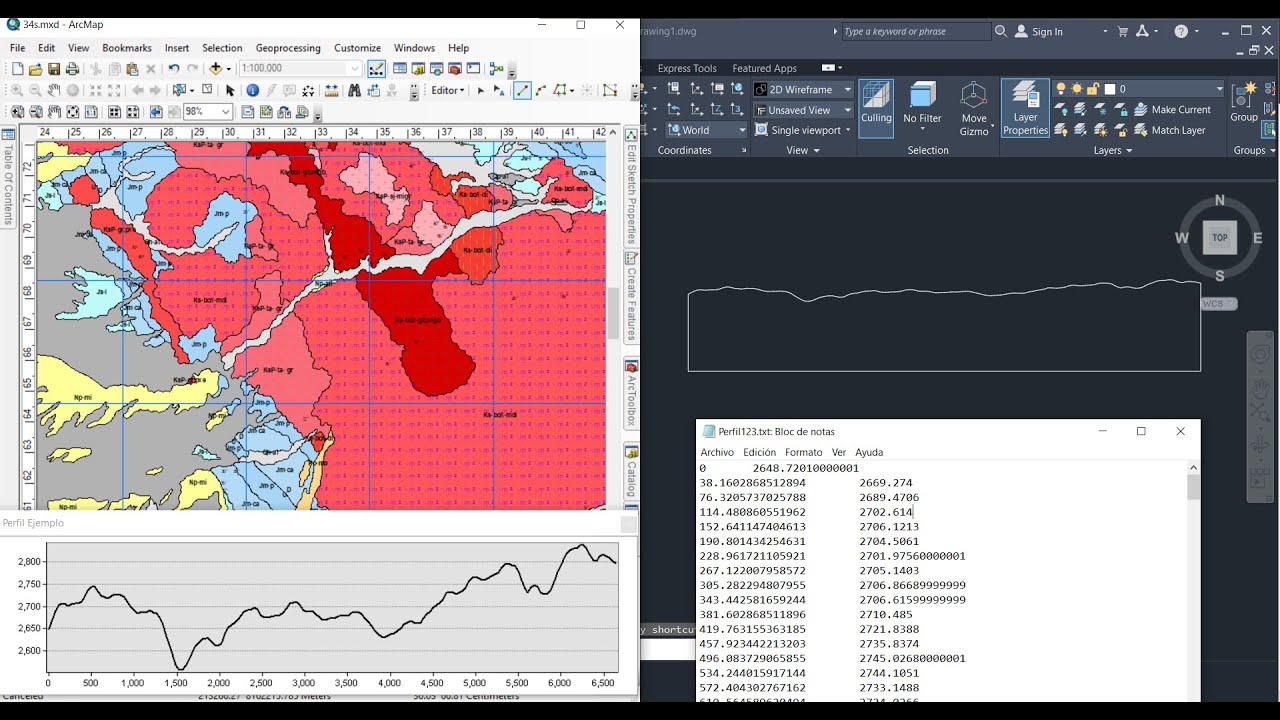This screenshot has height=720, width=1280.
Task: Click the WCS label under ViewCube
Action: 1218,303
